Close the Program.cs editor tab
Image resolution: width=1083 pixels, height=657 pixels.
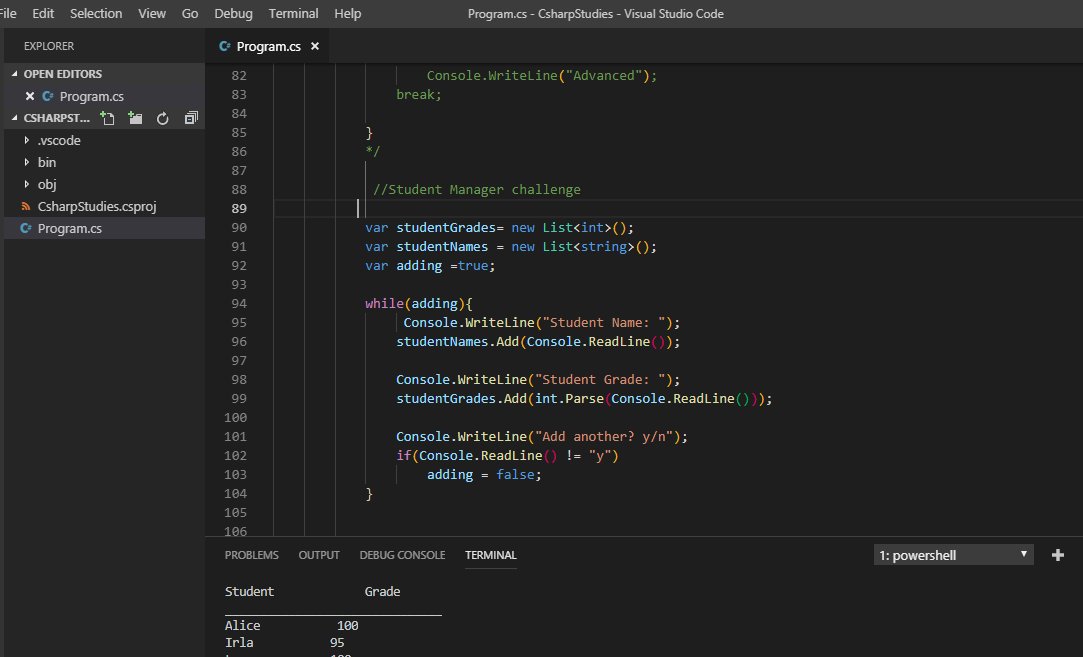[x=314, y=46]
